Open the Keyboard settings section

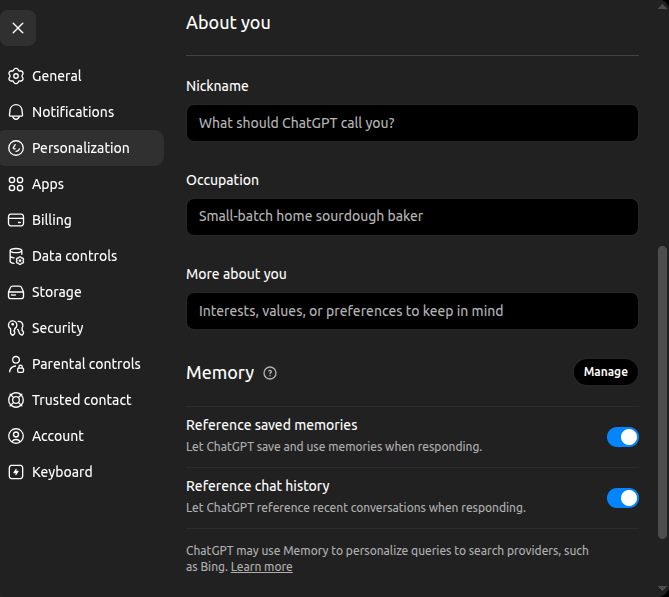(82, 472)
